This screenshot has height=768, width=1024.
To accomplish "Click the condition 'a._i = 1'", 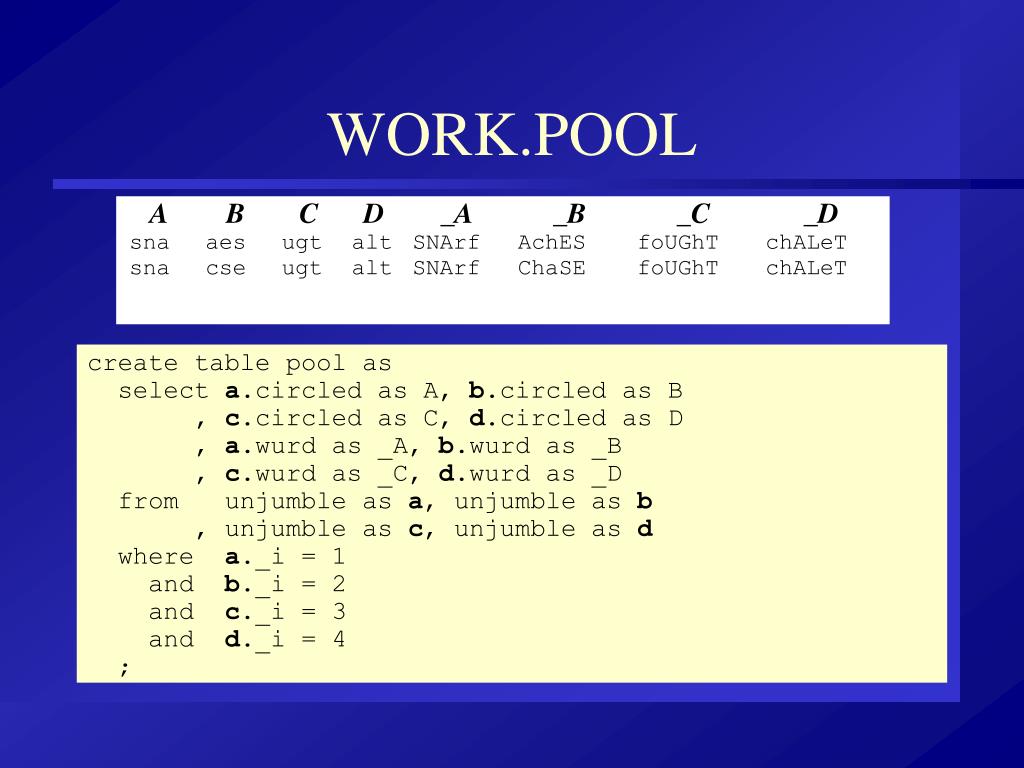I will pos(285,558).
